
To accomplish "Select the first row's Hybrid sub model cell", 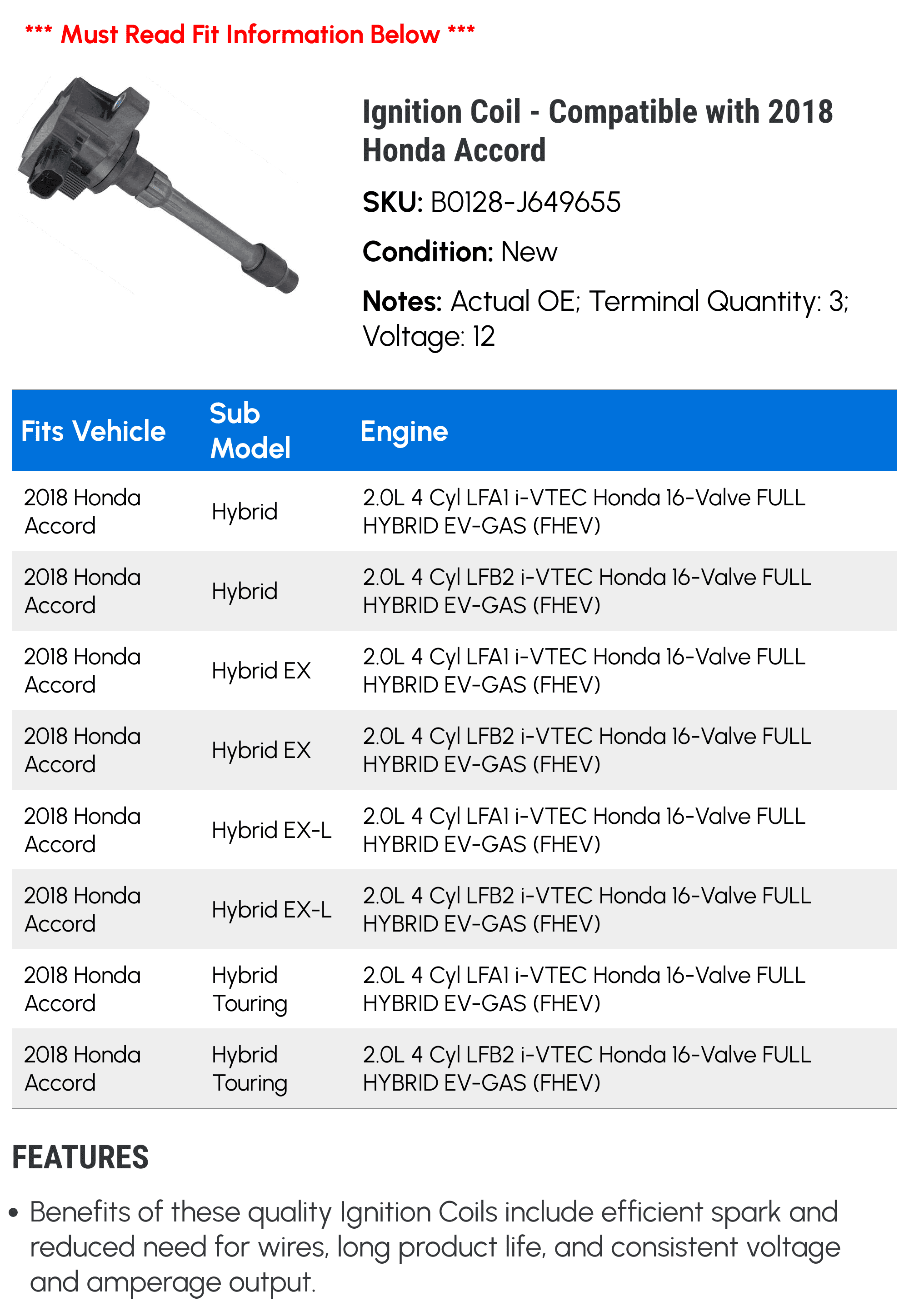I will pos(245,511).
